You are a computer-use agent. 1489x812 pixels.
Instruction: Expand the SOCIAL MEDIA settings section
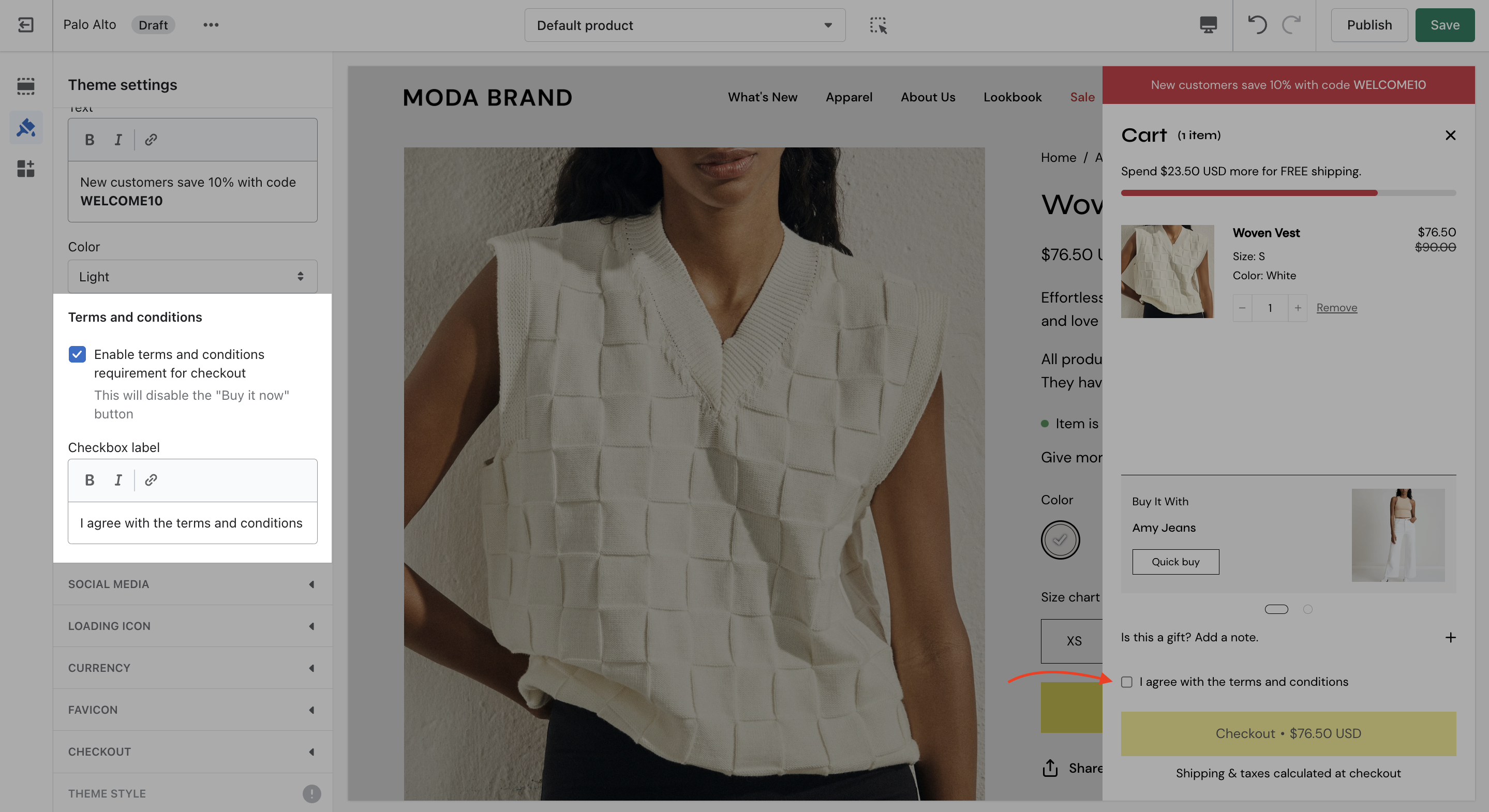coord(192,584)
